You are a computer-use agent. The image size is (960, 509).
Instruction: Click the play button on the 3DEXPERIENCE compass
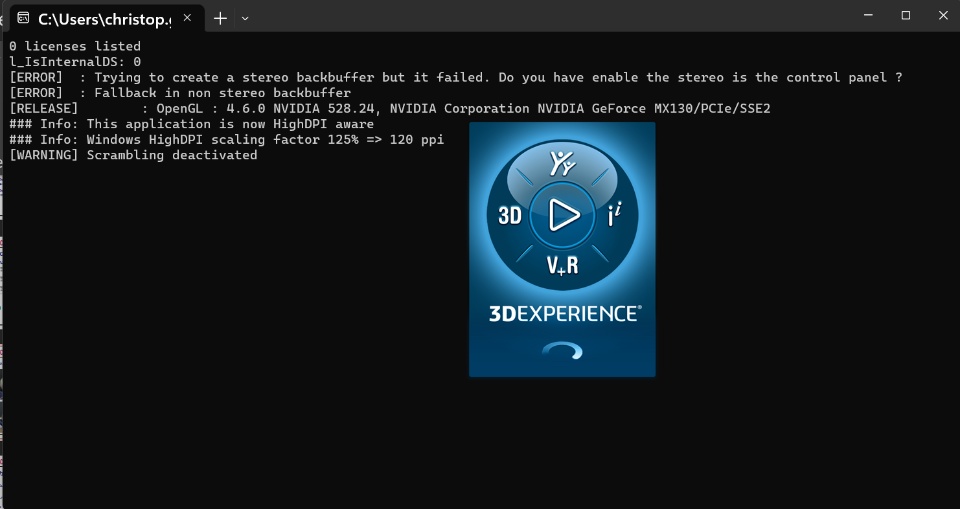point(563,215)
